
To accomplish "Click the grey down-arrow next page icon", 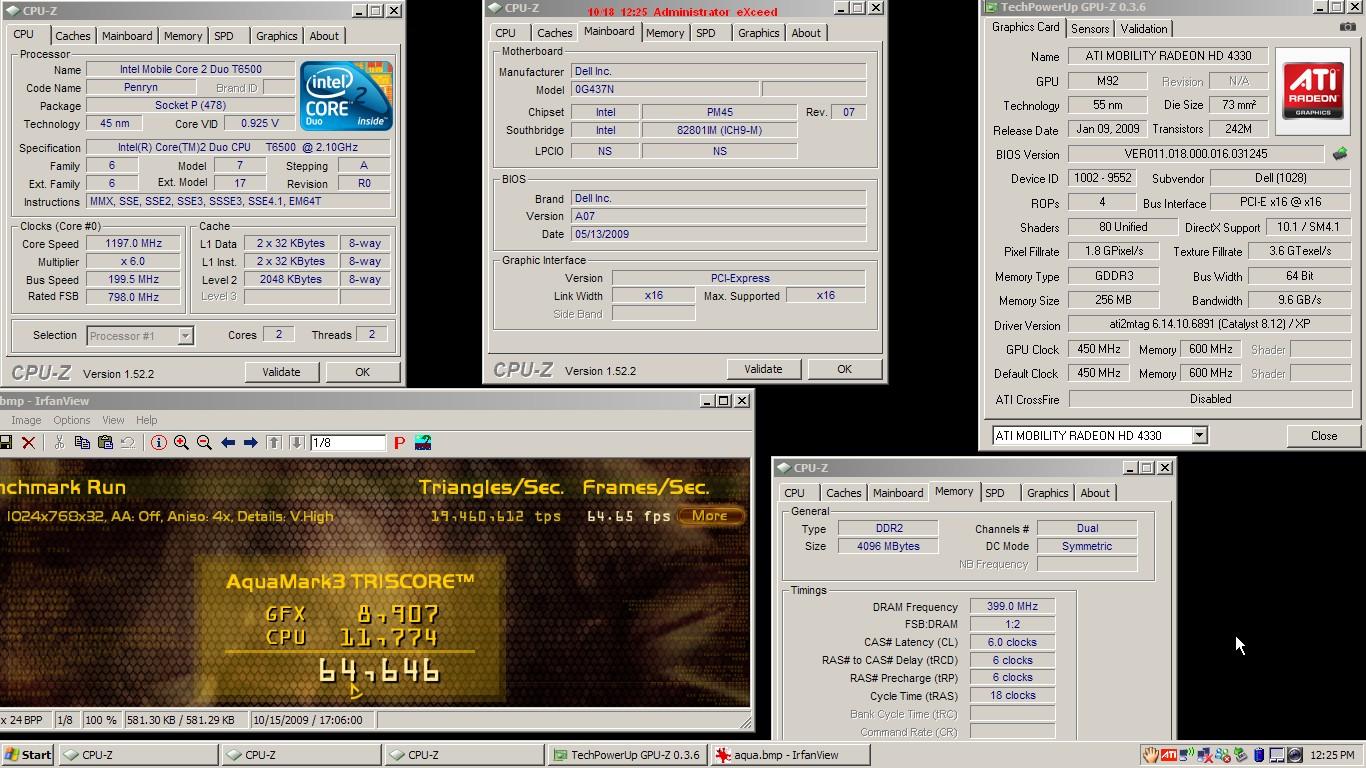I will pos(297,443).
